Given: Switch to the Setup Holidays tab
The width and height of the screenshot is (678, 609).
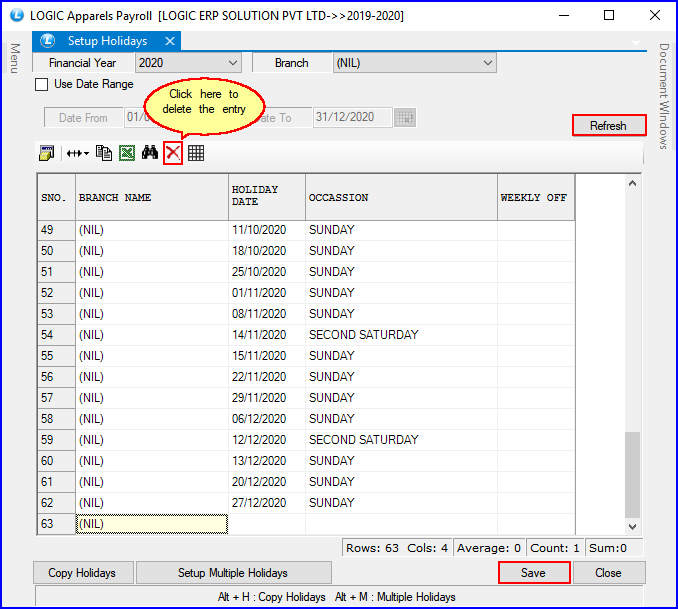Looking at the screenshot, I should pos(107,41).
